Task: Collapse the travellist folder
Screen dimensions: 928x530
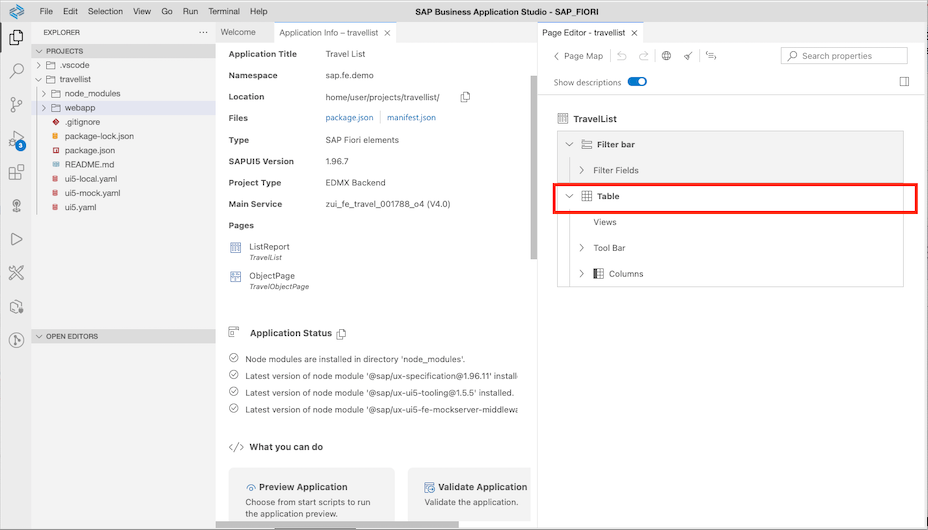Action: (x=39, y=79)
